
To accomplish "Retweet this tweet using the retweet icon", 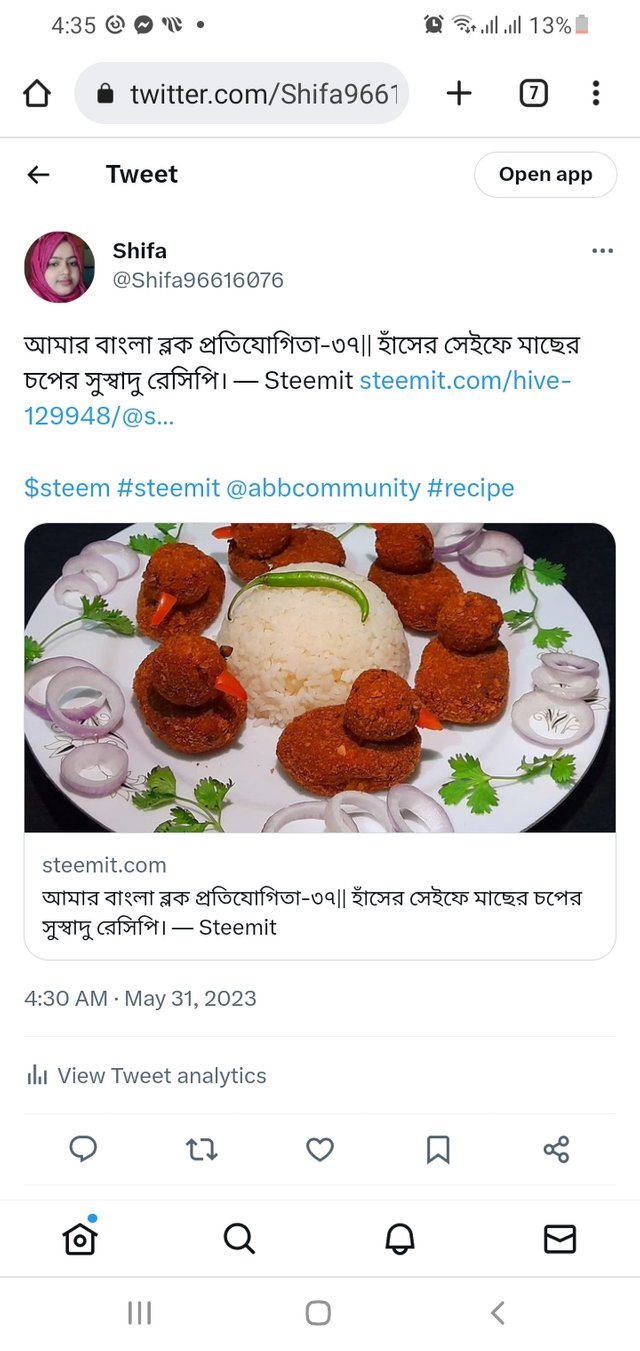I will coord(201,1149).
